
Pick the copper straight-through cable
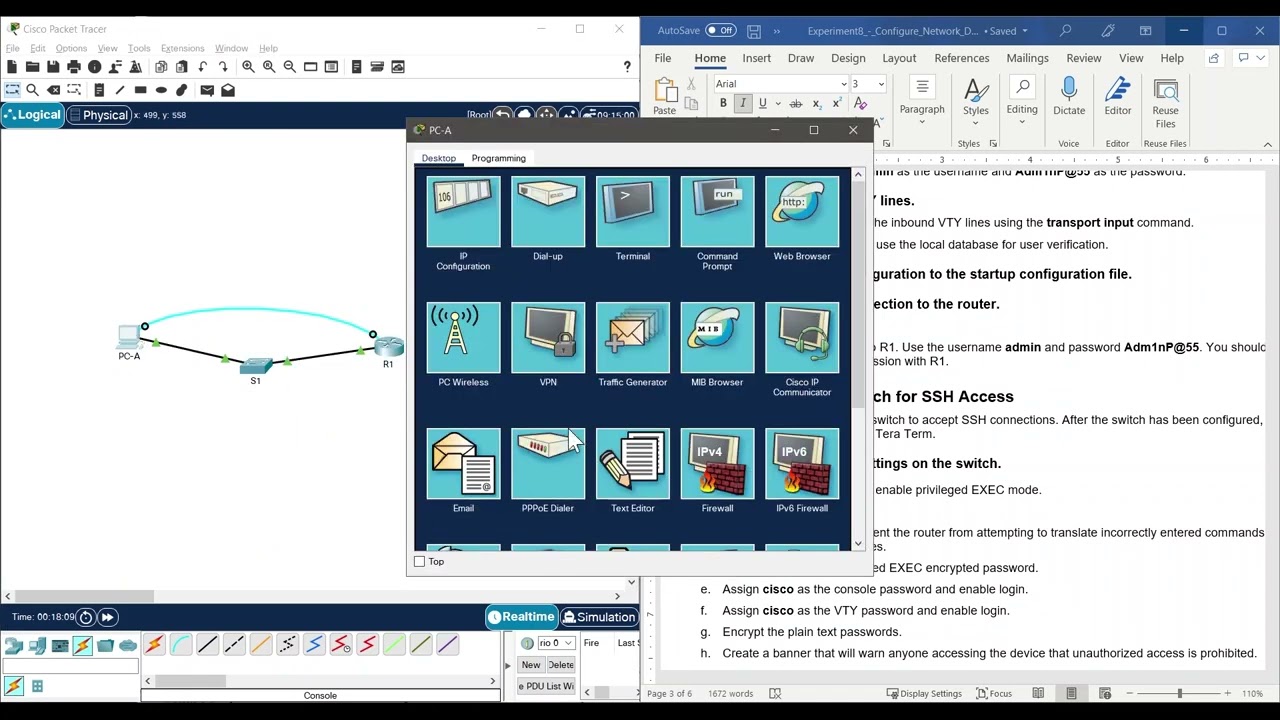(207, 645)
